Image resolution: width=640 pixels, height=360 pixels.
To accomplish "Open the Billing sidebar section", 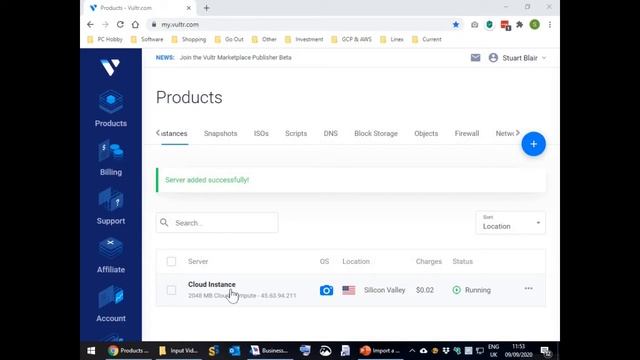I will coord(111,159).
